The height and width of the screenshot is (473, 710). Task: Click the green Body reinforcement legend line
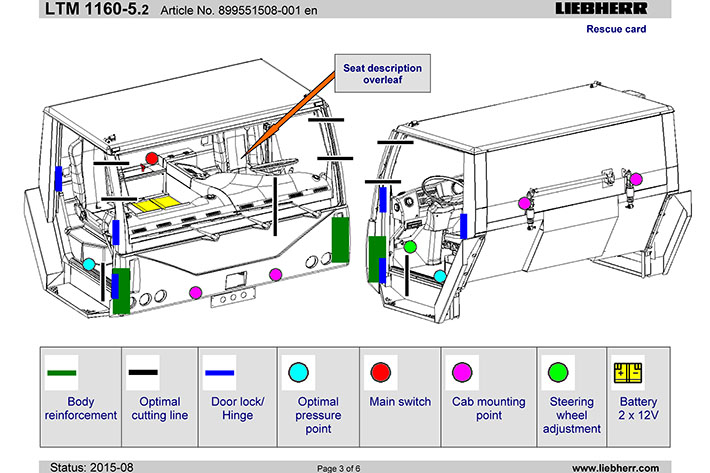[x=62, y=373]
